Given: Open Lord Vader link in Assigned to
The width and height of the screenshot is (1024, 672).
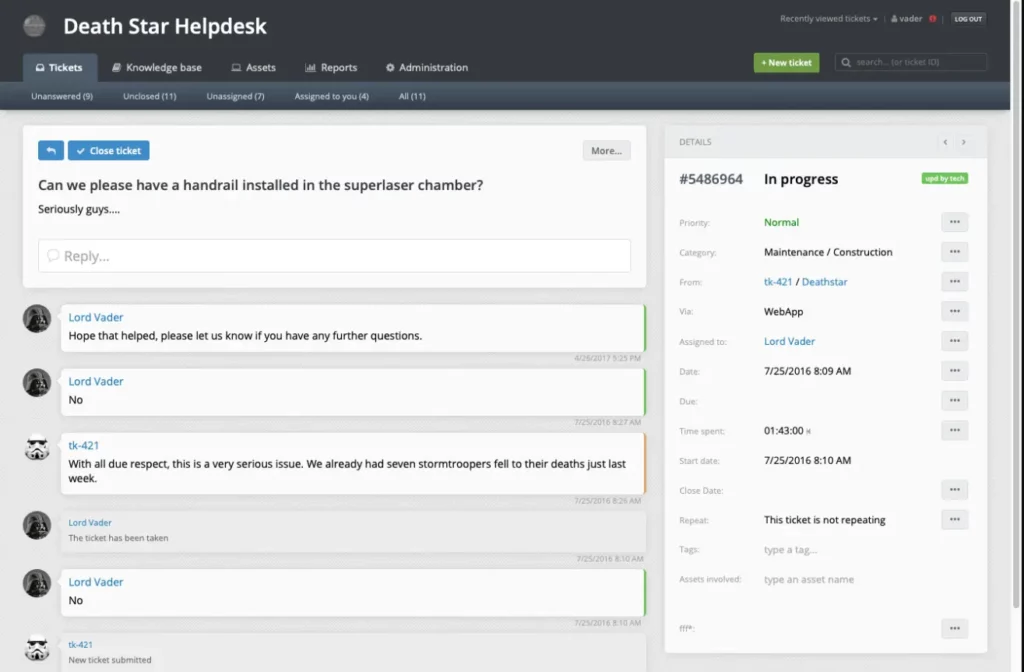Looking at the screenshot, I should [x=789, y=341].
